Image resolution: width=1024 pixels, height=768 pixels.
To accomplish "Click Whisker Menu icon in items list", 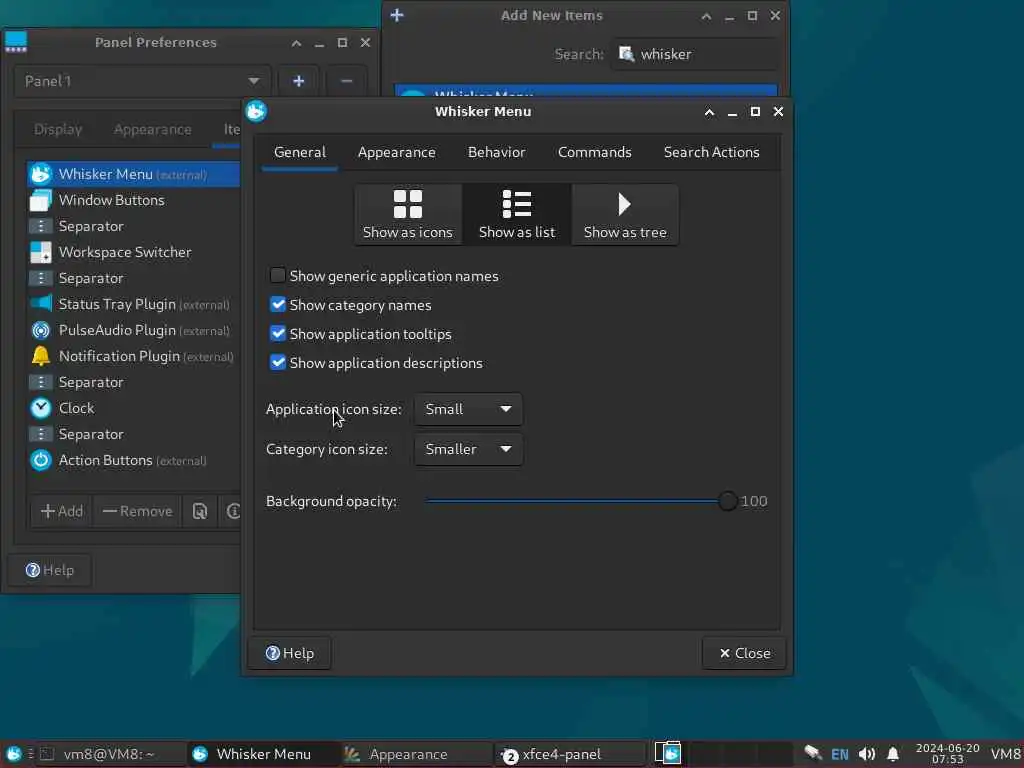I will coord(40,174).
